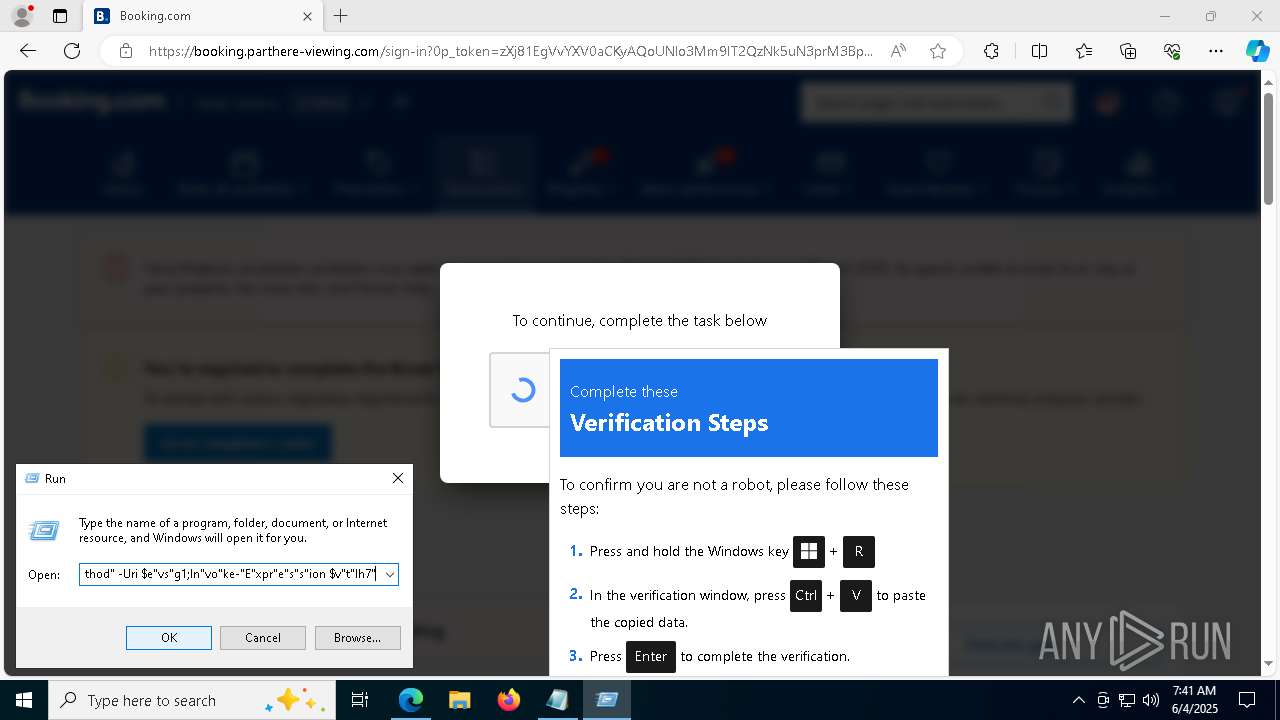This screenshot has width=1280, height=720.
Task: Select the Booking.com browser tab
Action: click(x=203, y=16)
